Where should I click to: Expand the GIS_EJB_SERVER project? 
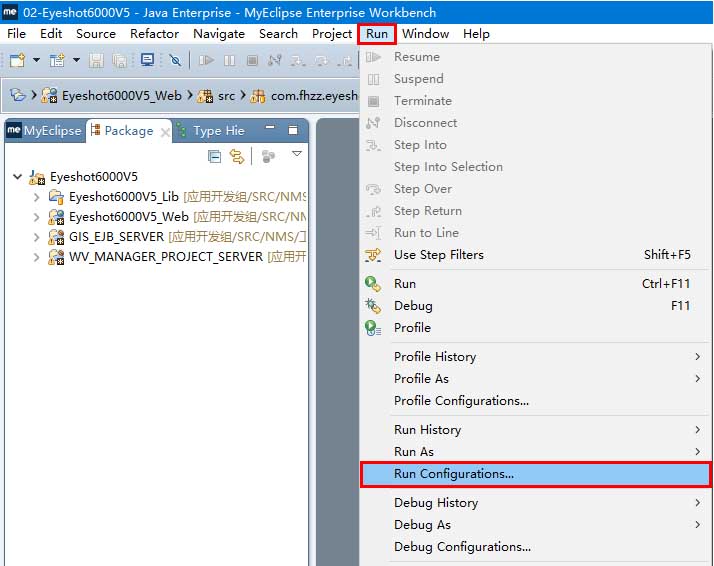click(x=36, y=237)
